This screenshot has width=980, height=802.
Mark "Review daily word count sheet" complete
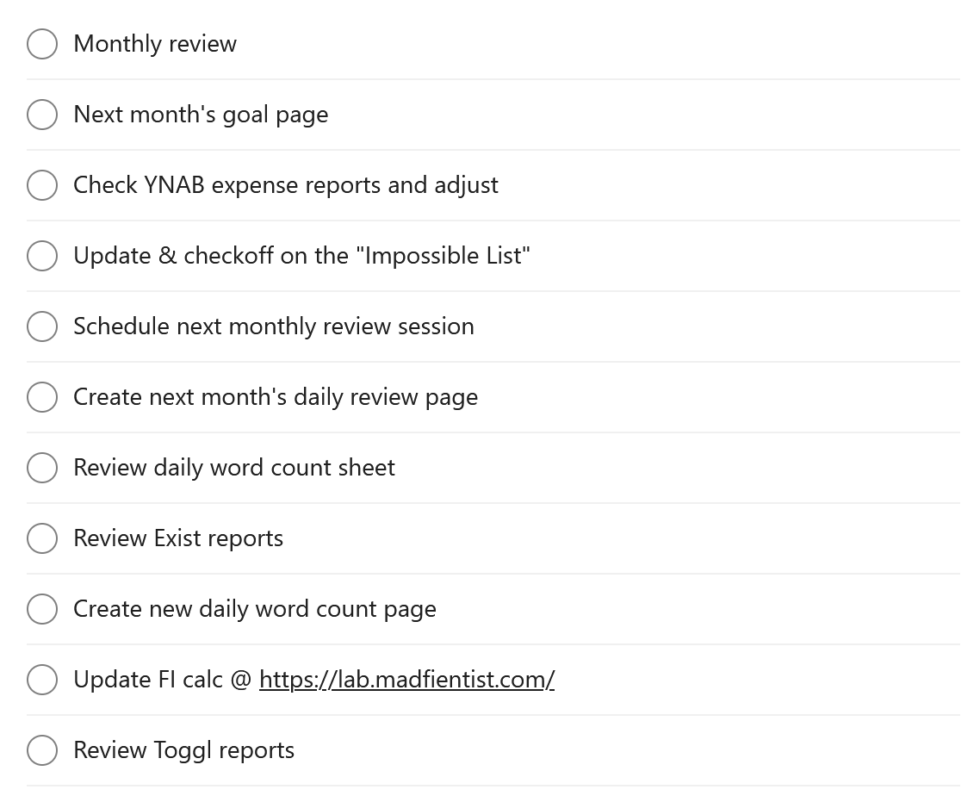(41, 467)
